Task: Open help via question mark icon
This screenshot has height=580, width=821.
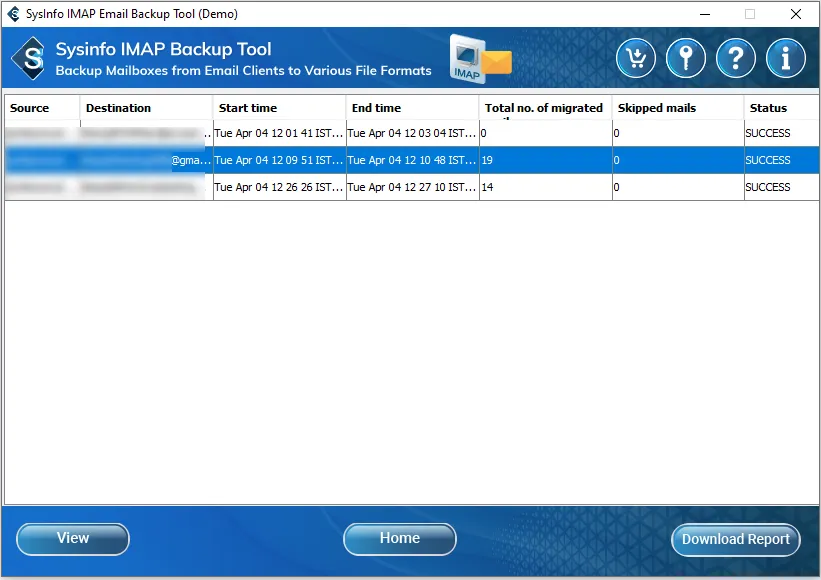Action: click(x=736, y=59)
